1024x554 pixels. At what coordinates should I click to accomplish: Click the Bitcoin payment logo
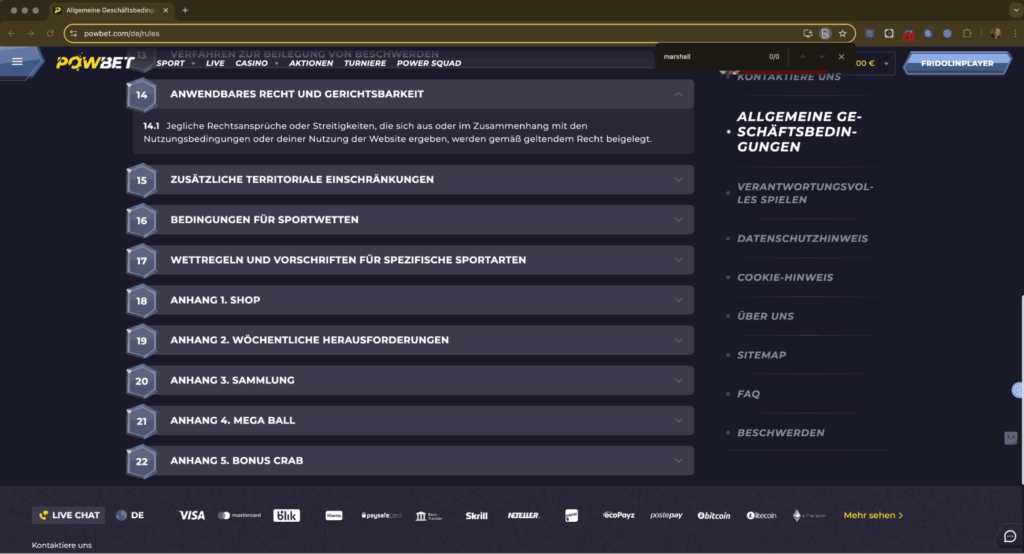tap(714, 516)
